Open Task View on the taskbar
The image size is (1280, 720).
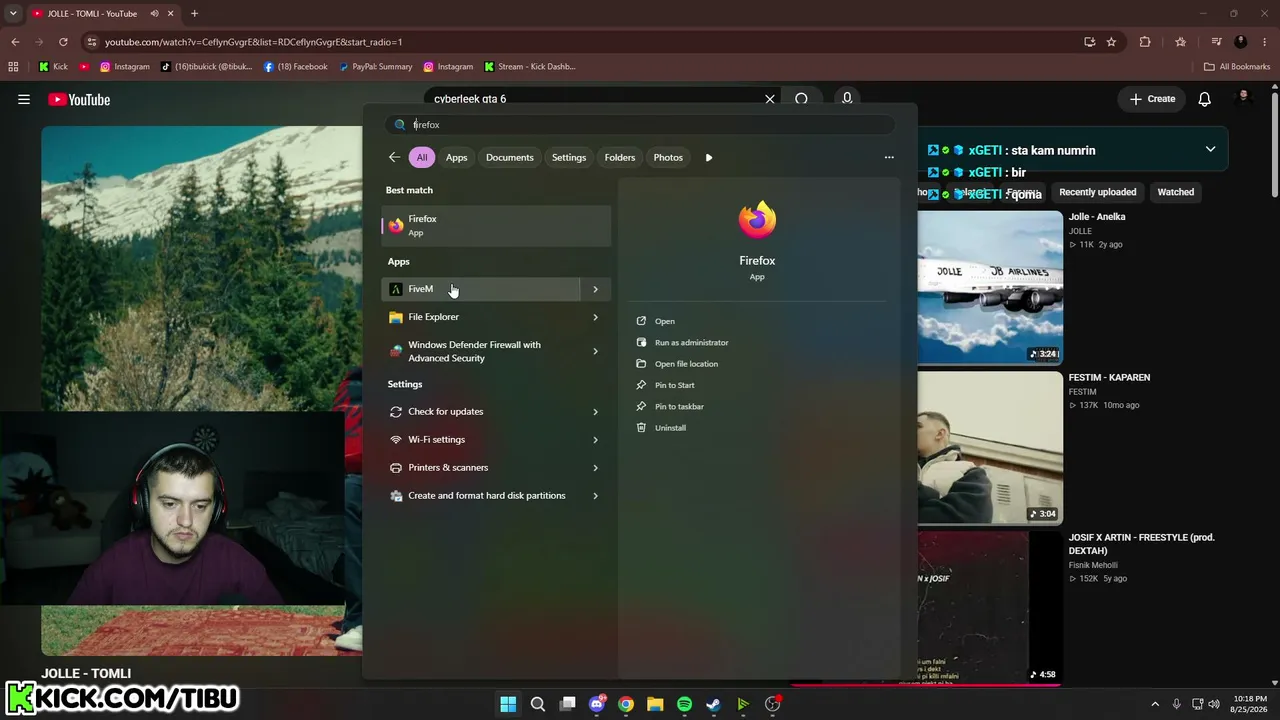568,704
